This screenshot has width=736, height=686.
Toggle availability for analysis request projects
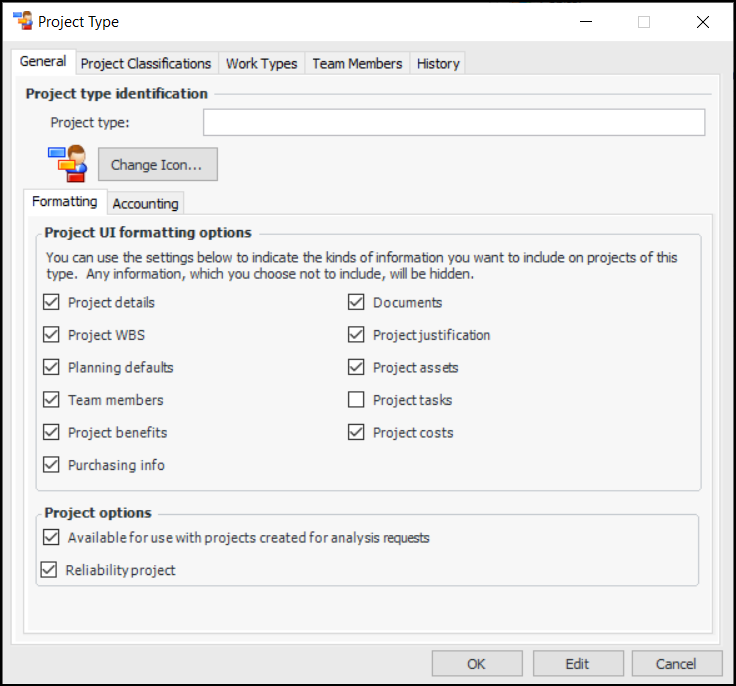[52, 538]
